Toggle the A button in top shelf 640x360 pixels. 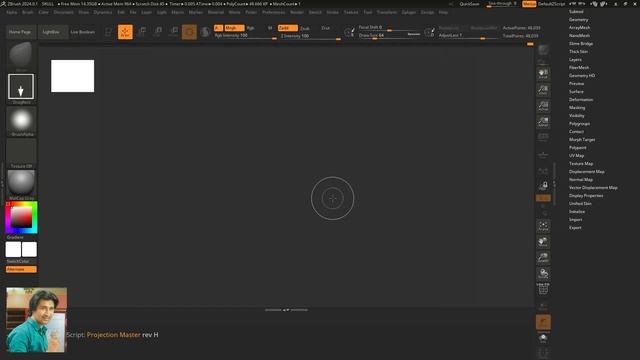[218, 28]
